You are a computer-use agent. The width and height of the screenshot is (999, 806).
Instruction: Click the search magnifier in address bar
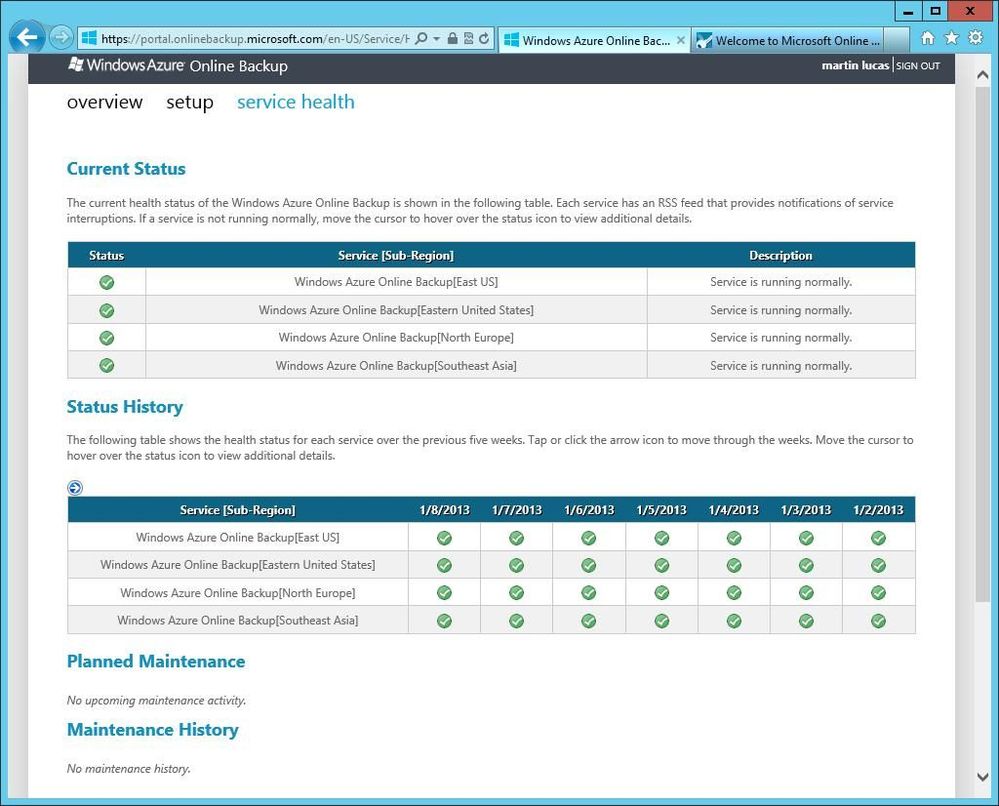pyautogui.click(x=421, y=38)
